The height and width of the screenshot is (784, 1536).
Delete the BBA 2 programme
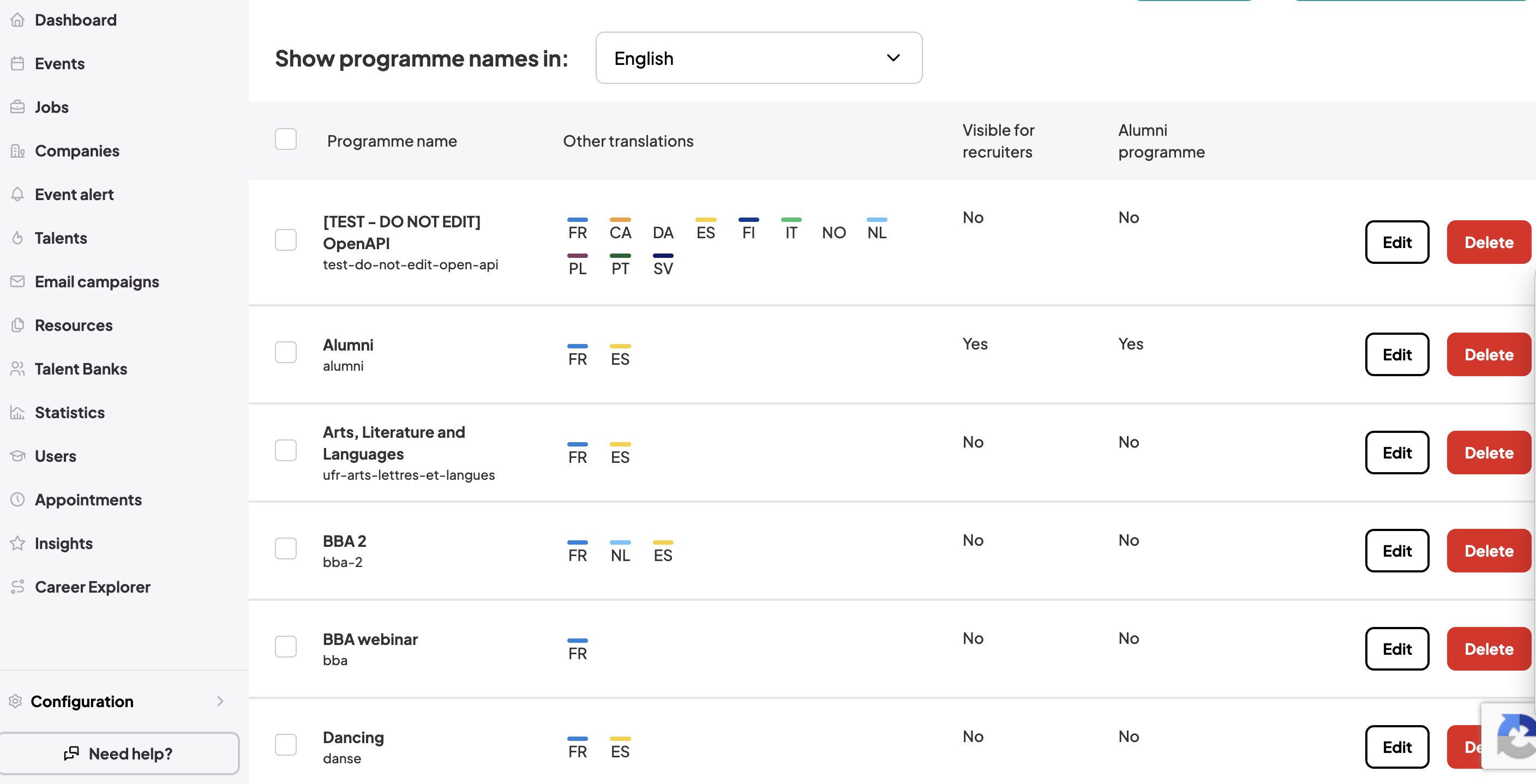coord(1489,551)
